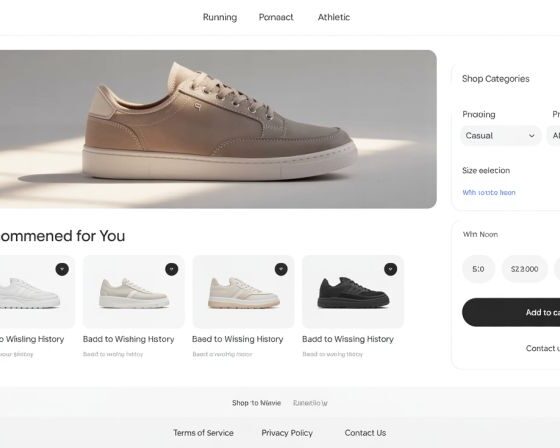Viewport: 560px width, 448px height.
Task: Open the Privacy Policy footer link
Action: coord(287,433)
